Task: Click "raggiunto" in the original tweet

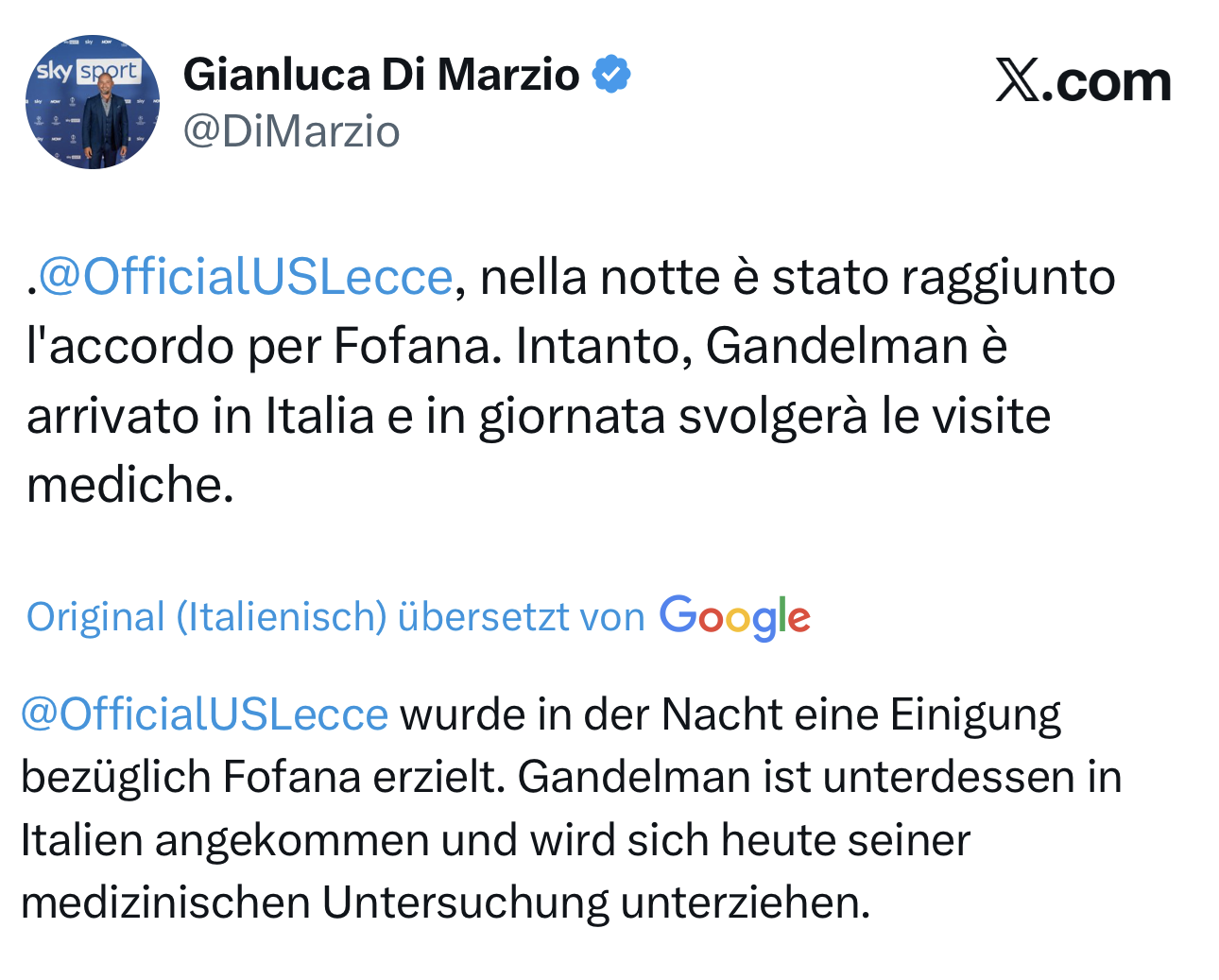Action: (1007, 277)
